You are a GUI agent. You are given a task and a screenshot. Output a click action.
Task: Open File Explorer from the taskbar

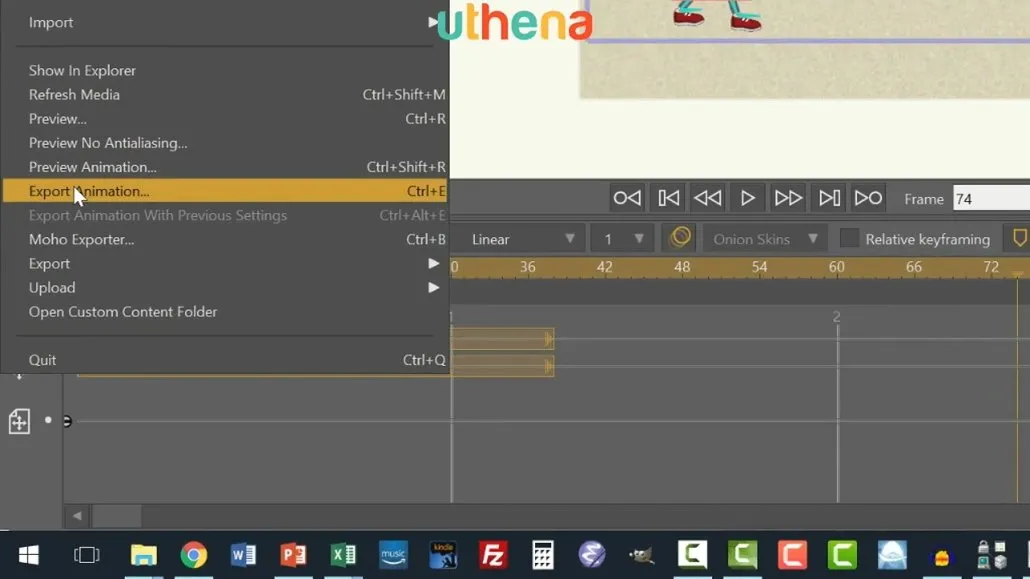click(143, 556)
